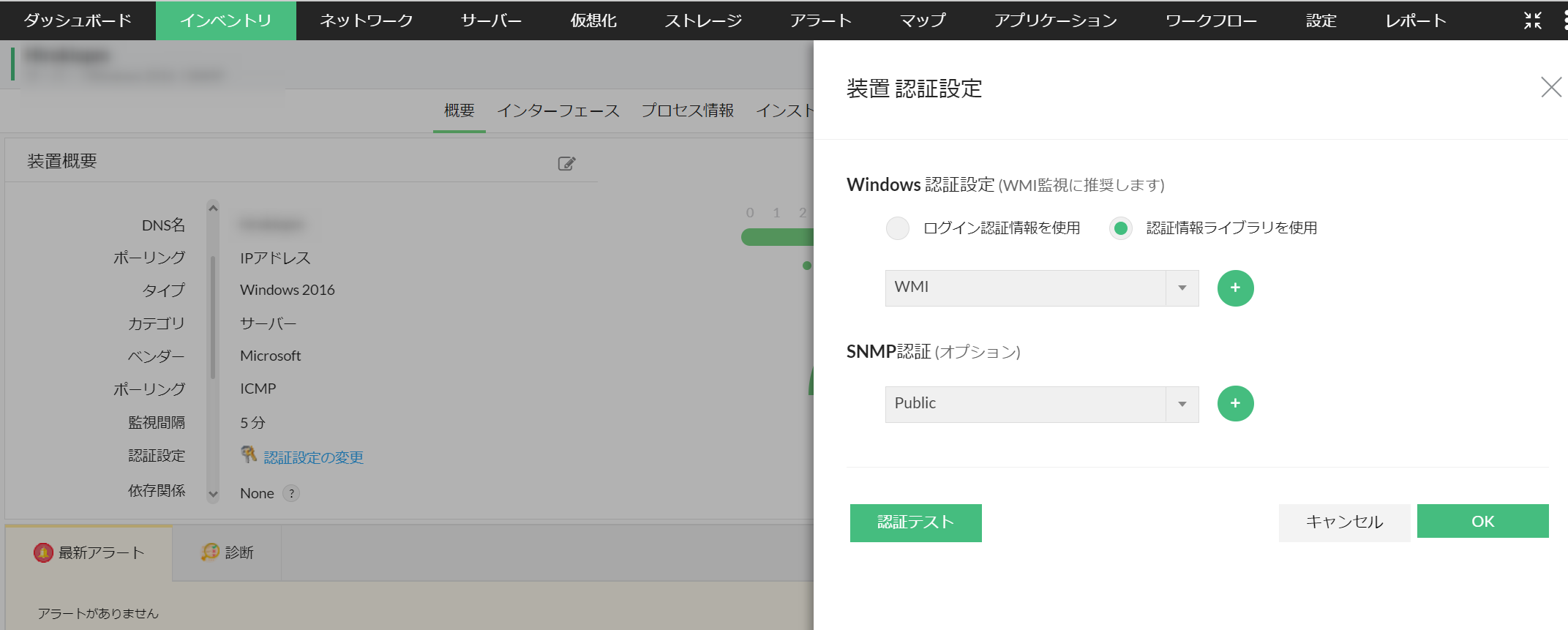Select the ログイン認証情報を使用 radio button
Image resolution: width=1568 pixels, height=630 pixels.
[898, 228]
